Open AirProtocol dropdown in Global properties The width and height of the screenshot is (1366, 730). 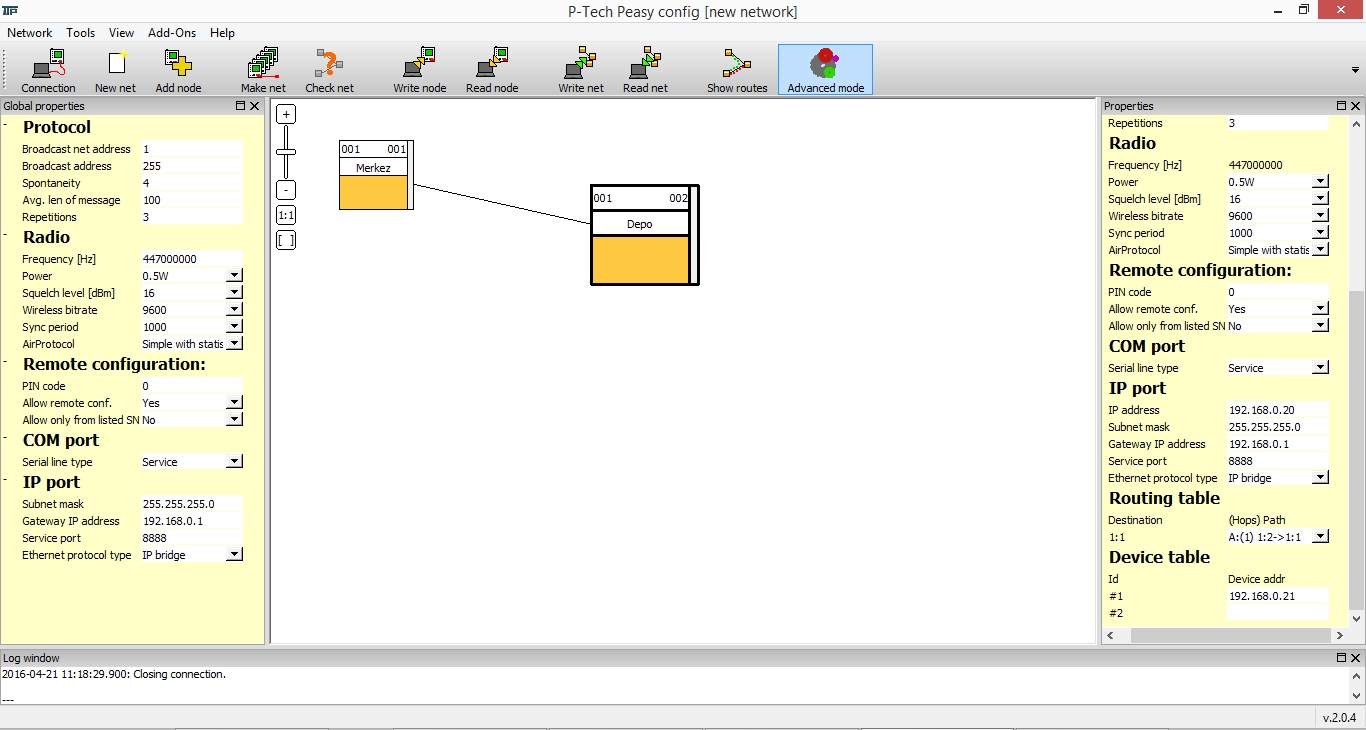pos(234,344)
